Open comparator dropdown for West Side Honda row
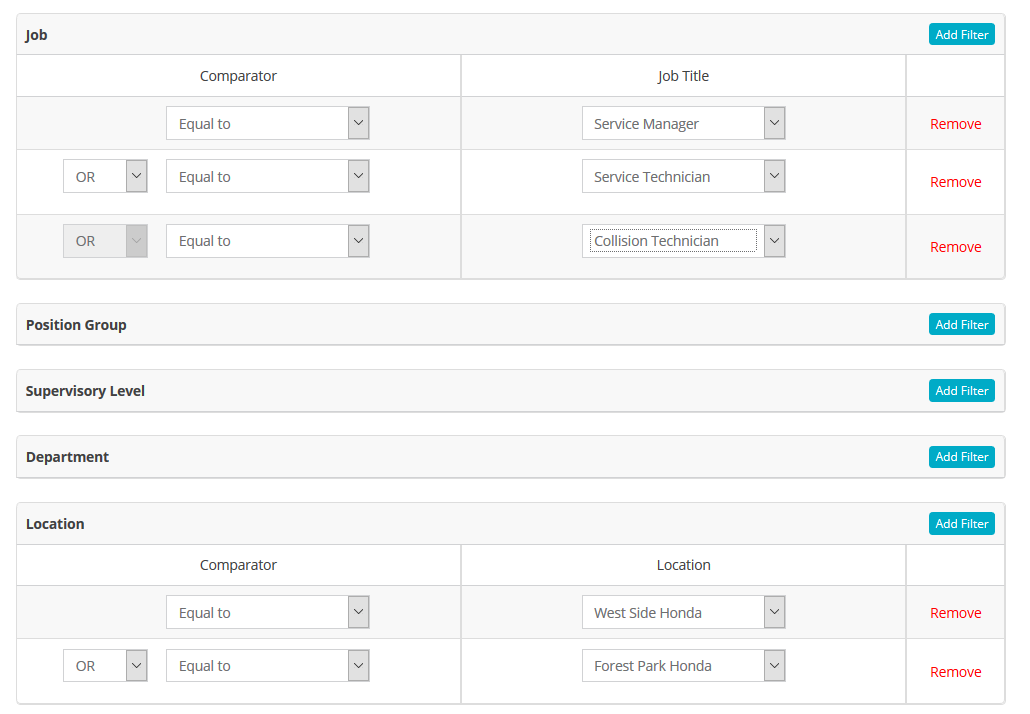 tap(267, 612)
